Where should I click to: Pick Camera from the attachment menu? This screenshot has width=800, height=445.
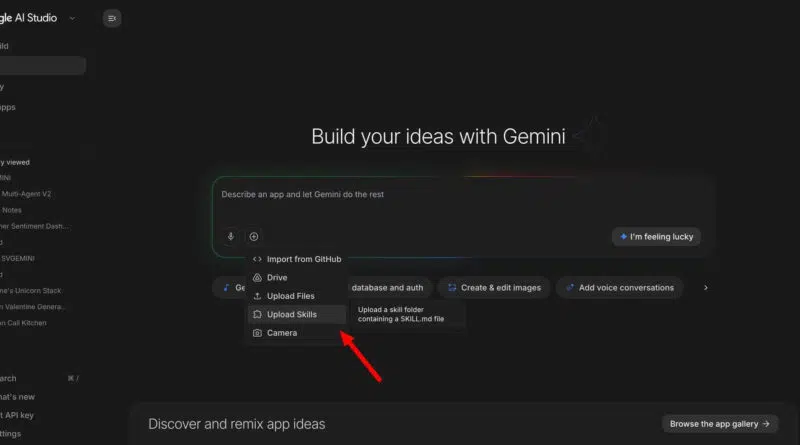(297, 333)
